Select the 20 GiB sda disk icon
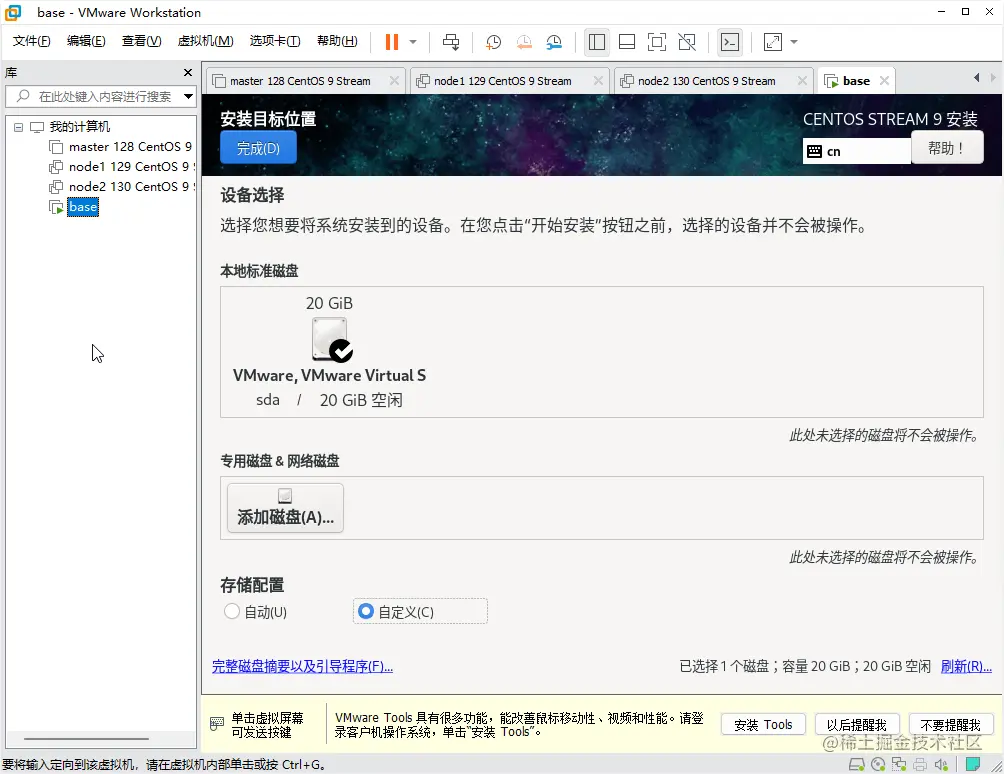Image resolution: width=1004 pixels, height=774 pixels. tap(331, 340)
